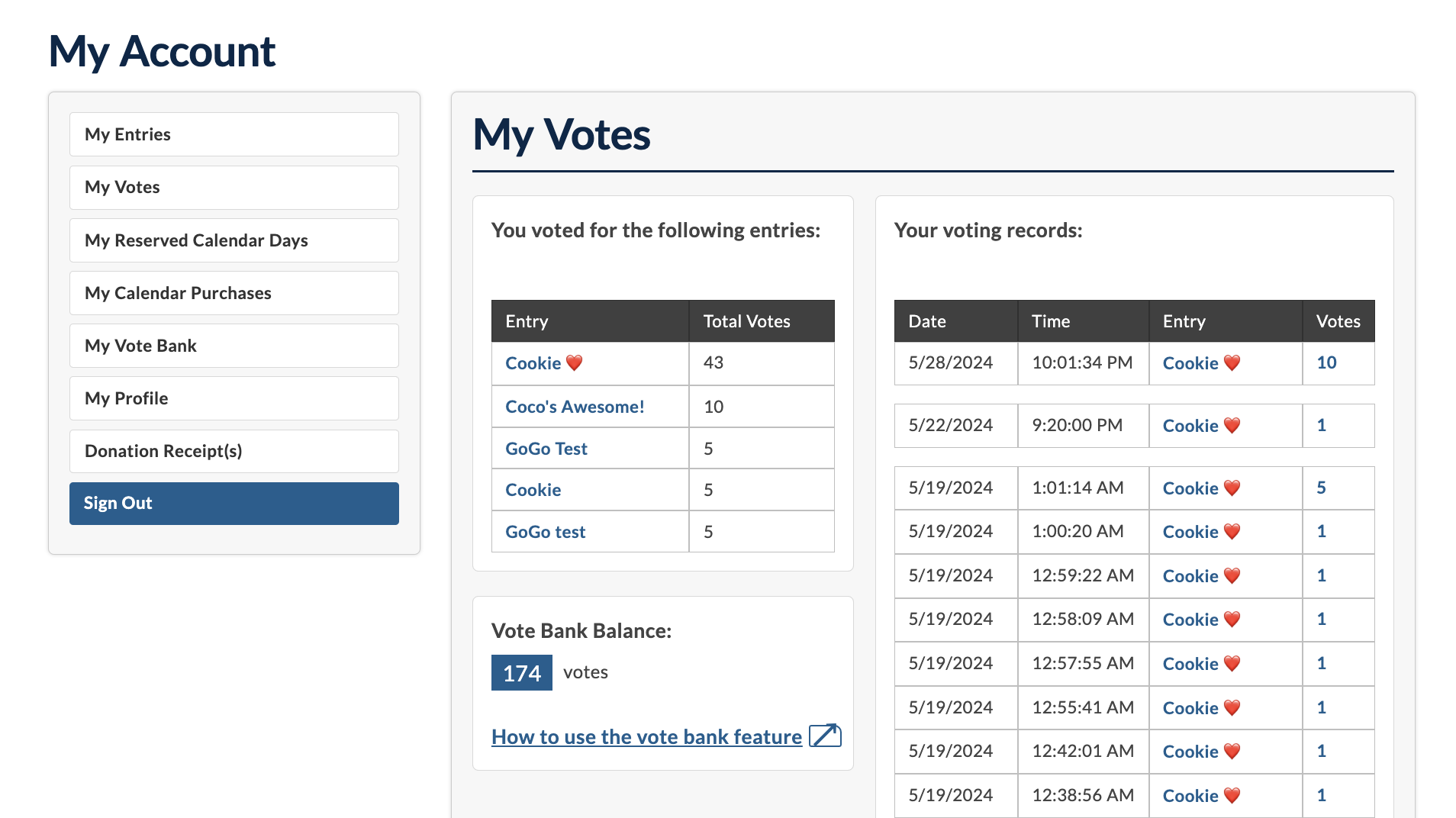1456x818 pixels.
Task: Go to My Reserved Calendar Days
Action: pyautogui.click(x=234, y=240)
